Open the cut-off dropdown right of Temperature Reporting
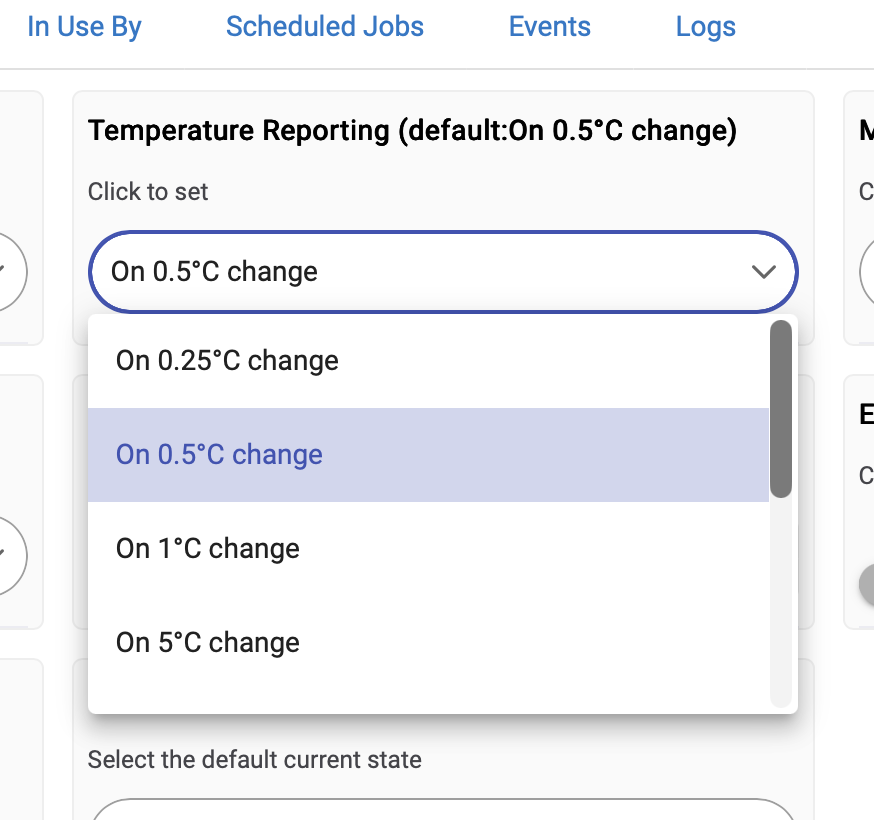This screenshot has width=874, height=820. click(x=867, y=272)
